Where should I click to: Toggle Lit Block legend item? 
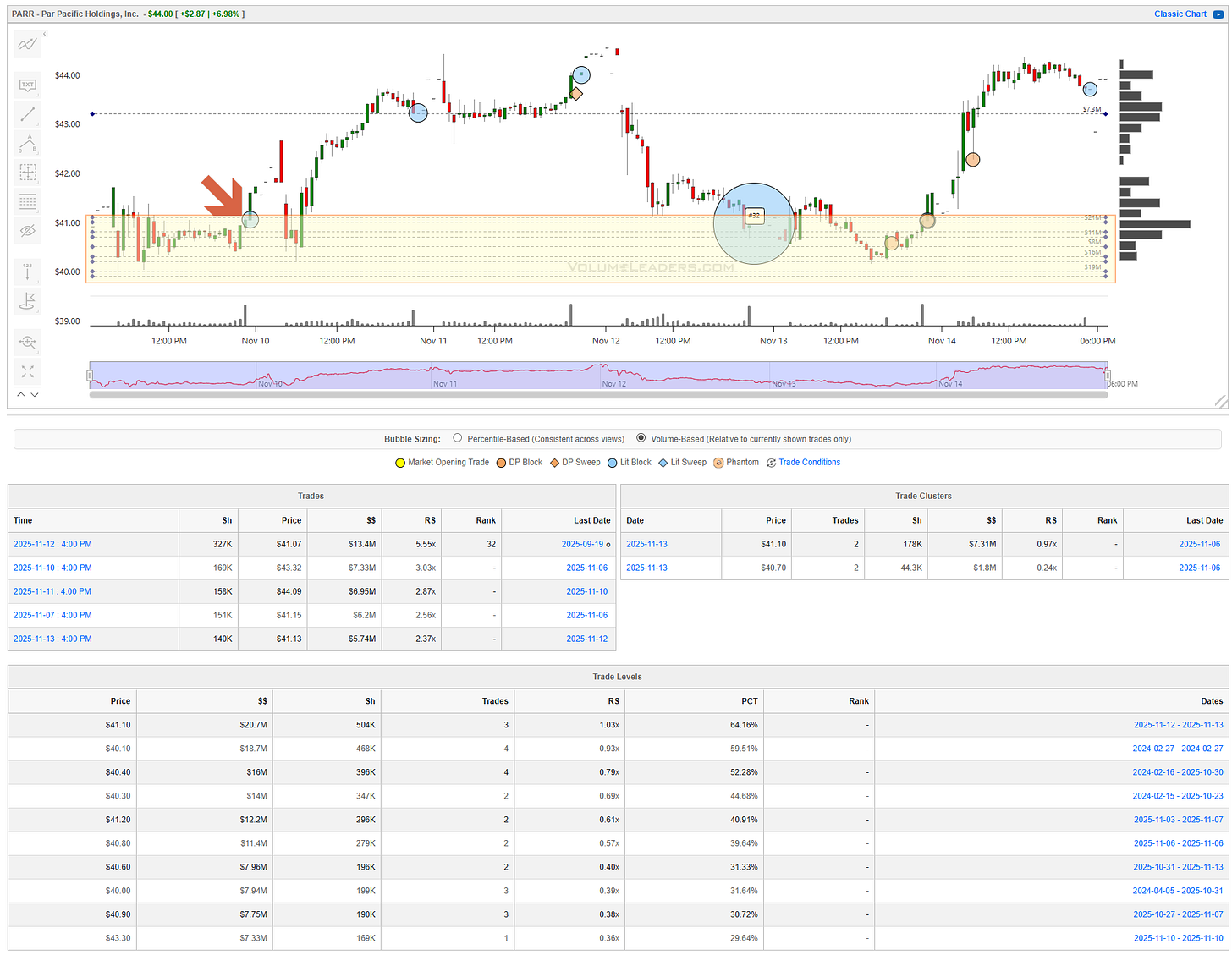[x=629, y=462]
